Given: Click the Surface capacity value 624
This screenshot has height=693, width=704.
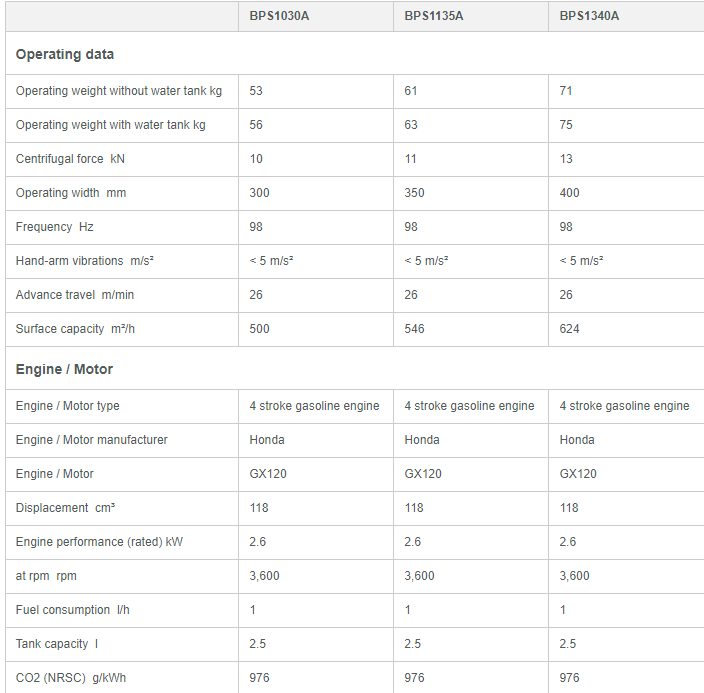Looking at the screenshot, I should [570, 329].
